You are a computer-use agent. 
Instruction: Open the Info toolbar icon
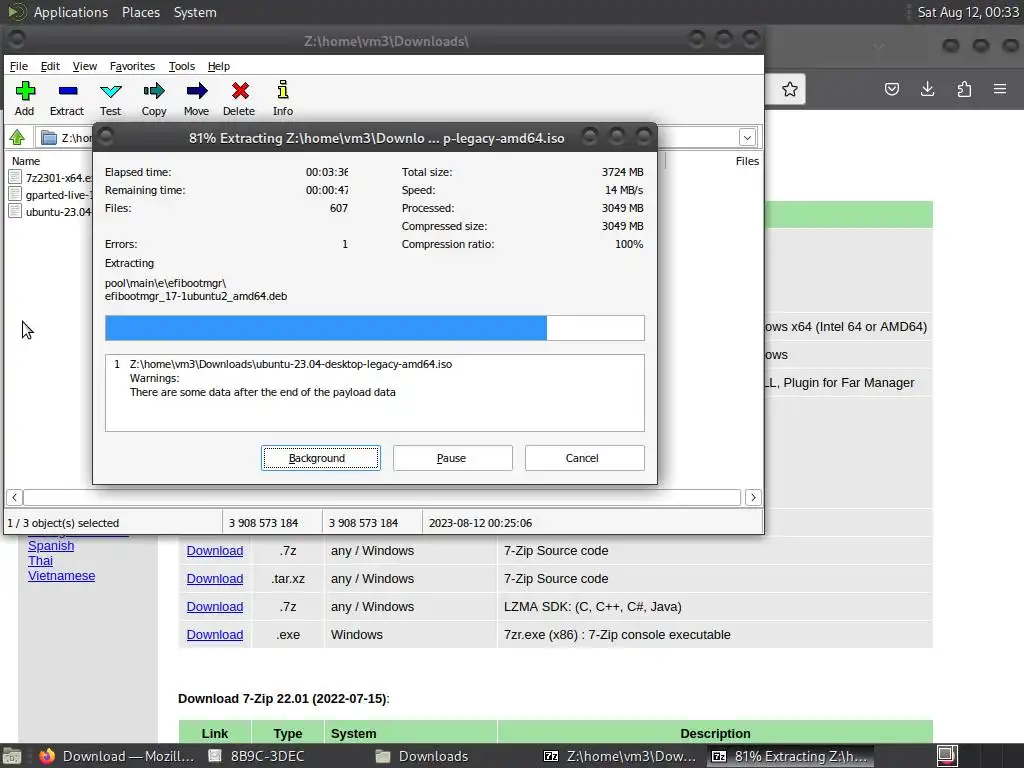click(x=283, y=98)
